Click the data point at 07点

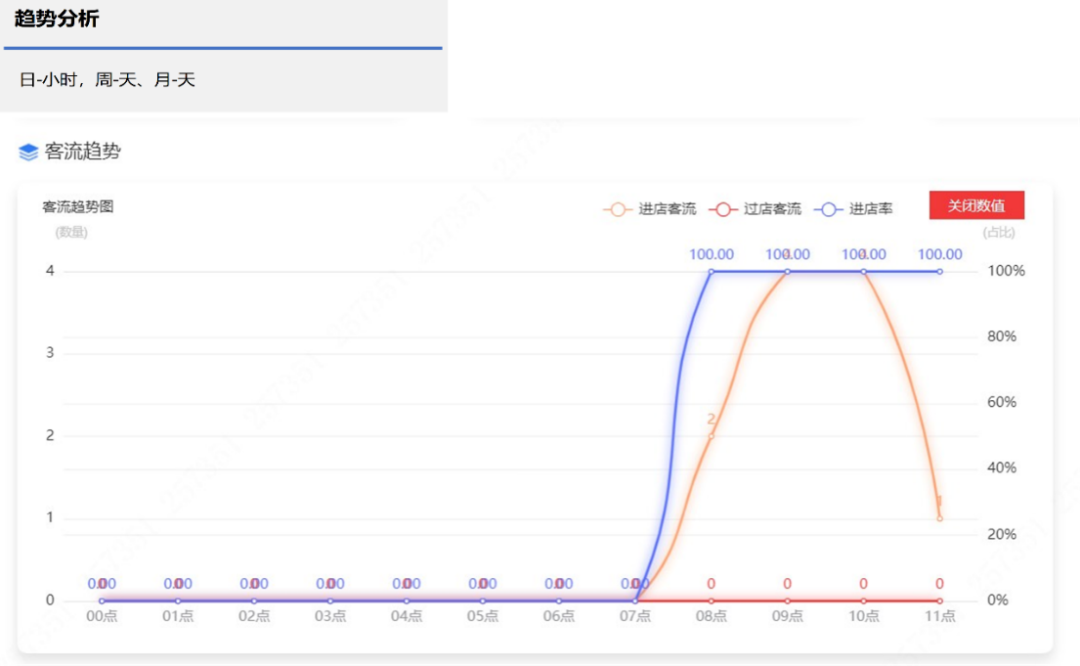(x=635, y=600)
